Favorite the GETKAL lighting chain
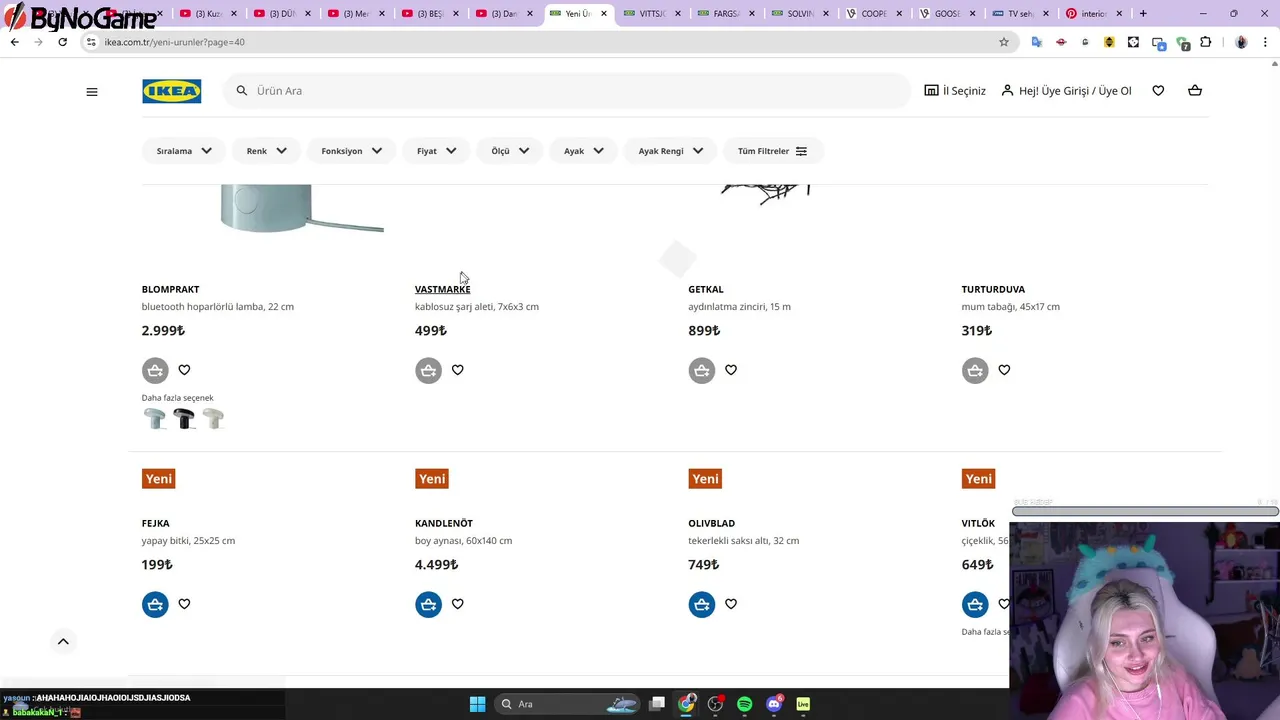 [731, 370]
